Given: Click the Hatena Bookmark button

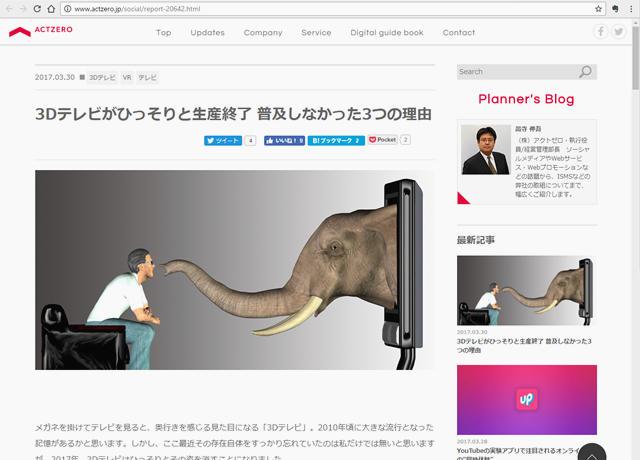Looking at the screenshot, I should [x=335, y=141].
